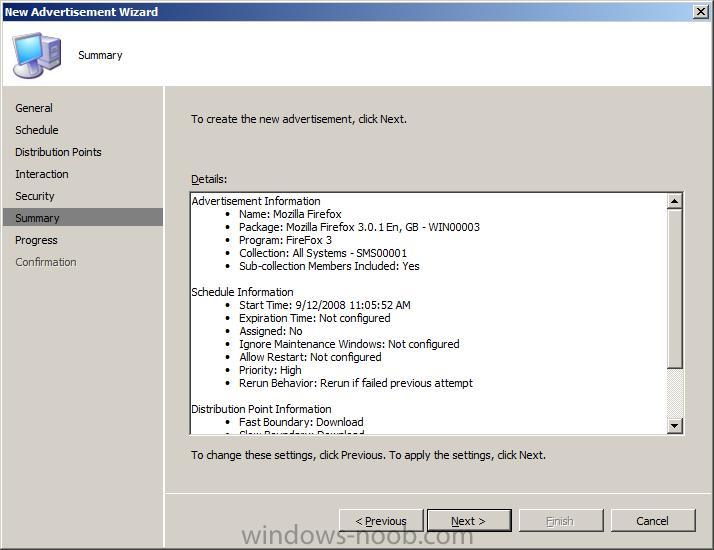Cancel the advertisement wizard
This screenshot has width=714, height=550.
click(653, 520)
